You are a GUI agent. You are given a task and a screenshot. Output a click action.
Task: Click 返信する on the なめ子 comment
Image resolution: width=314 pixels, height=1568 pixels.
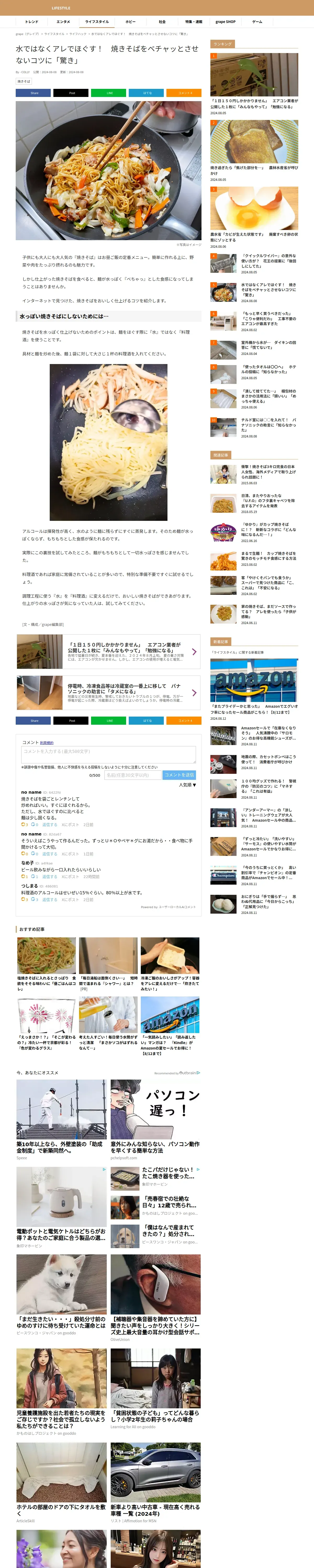[49, 877]
